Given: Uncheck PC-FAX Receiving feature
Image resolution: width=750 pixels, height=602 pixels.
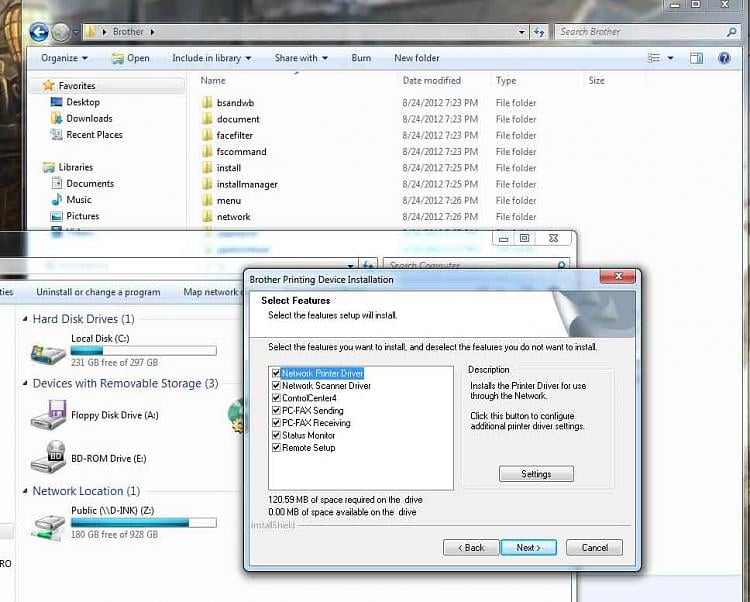Looking at the screenshot, I should (276, 423).
